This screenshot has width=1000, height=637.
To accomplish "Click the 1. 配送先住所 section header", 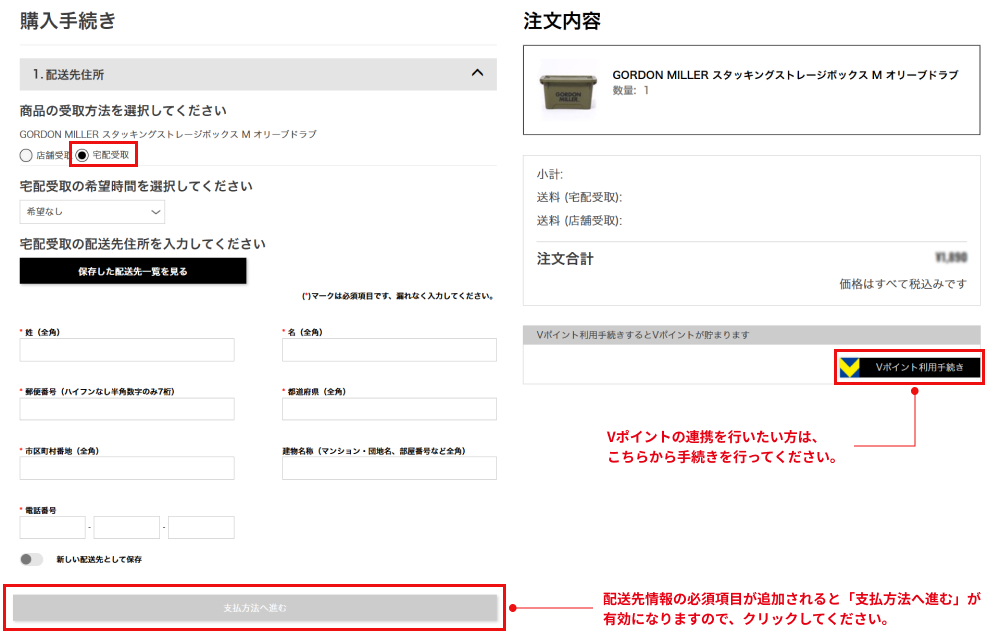I will click(258, 75).
